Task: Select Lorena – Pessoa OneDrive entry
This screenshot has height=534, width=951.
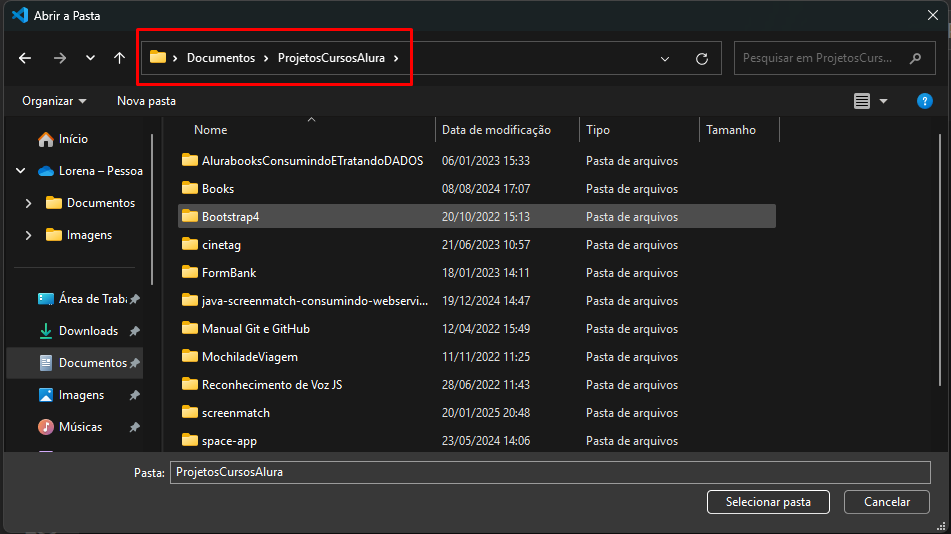Action: [100, 171]
